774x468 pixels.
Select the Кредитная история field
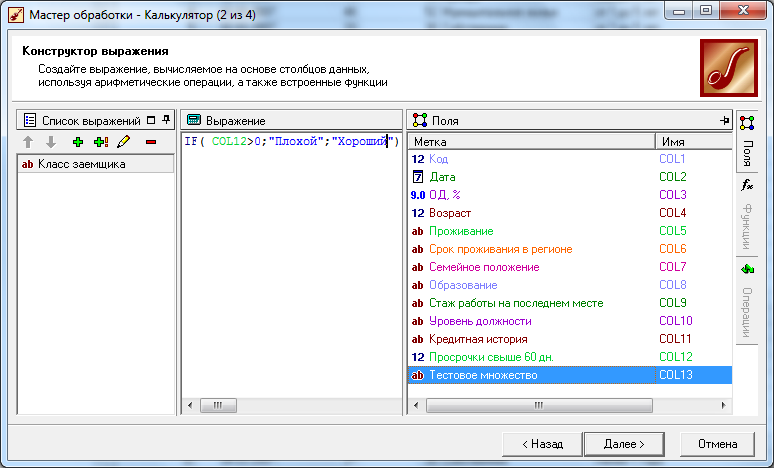click(x=570, y=339)
